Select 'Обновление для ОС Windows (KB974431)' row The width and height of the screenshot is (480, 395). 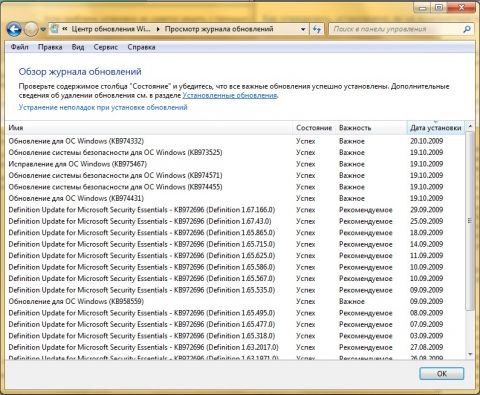click(235, 198)
